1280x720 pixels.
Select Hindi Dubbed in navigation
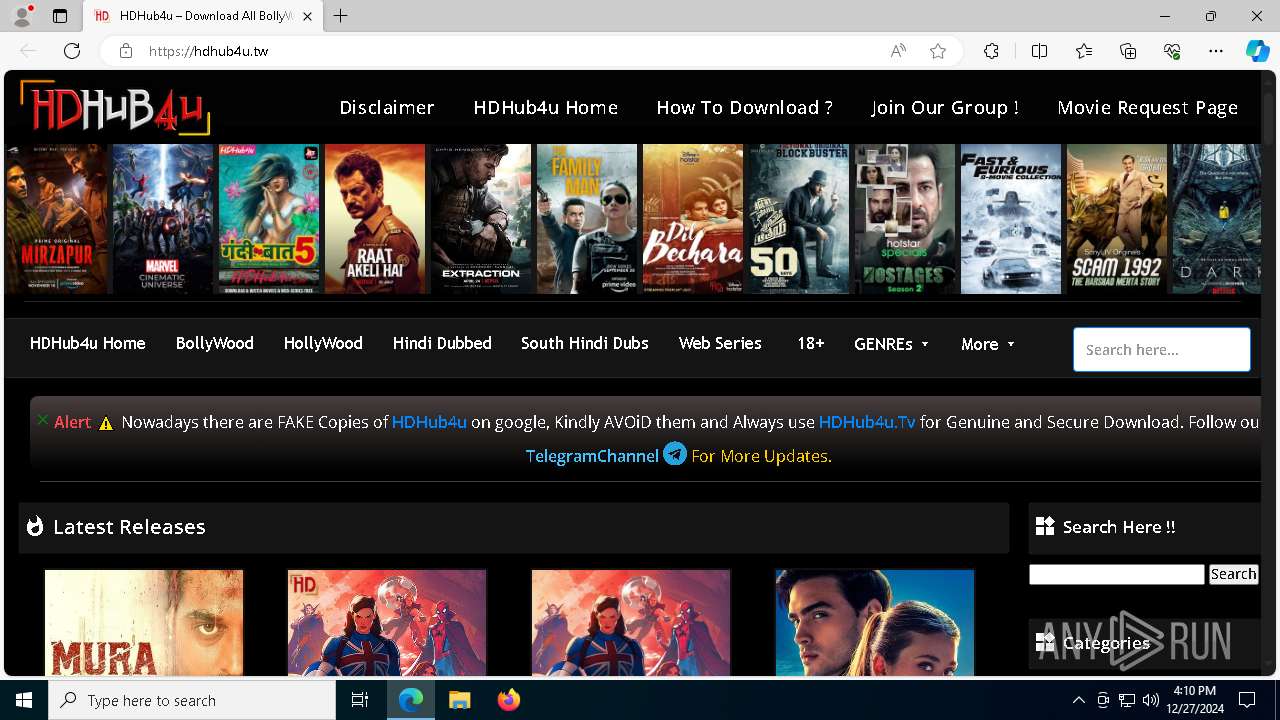coord(442,343)
